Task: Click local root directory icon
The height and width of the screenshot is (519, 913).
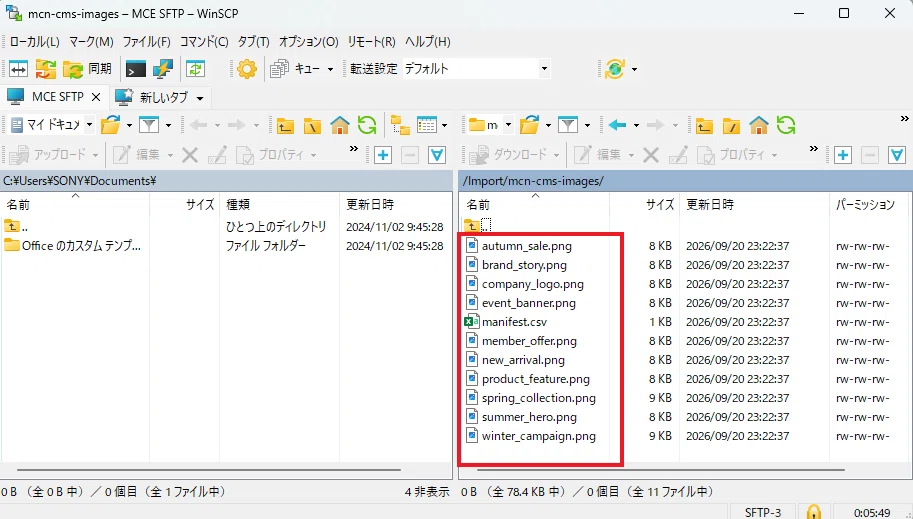Action: click(x=312, y=125)
